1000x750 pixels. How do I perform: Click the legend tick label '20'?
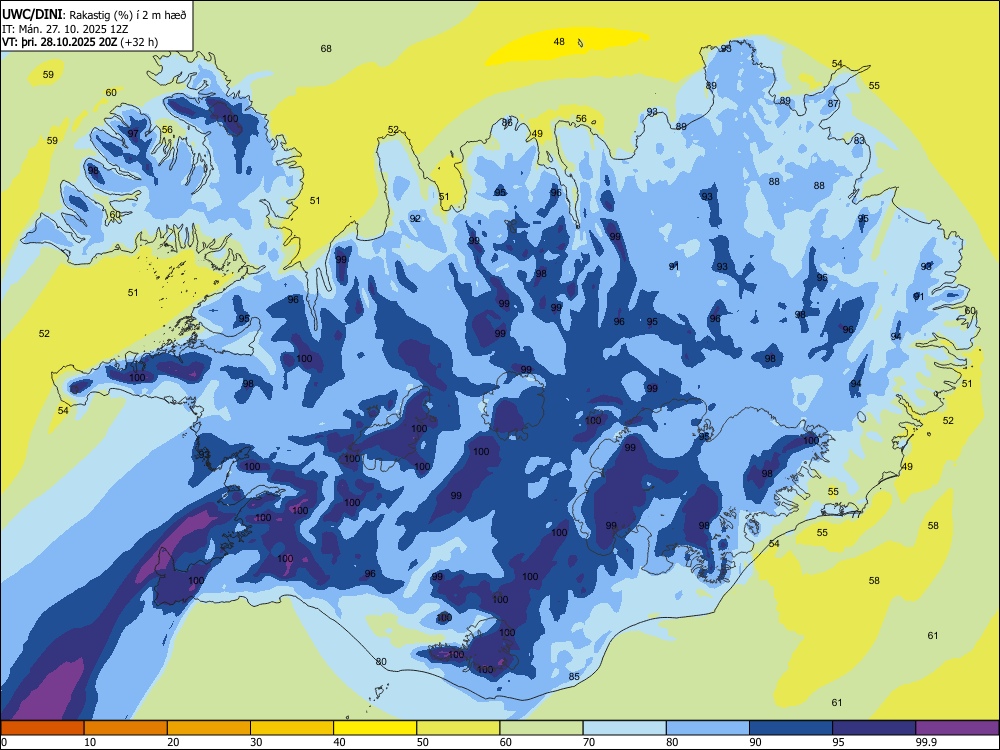[173, 742]
